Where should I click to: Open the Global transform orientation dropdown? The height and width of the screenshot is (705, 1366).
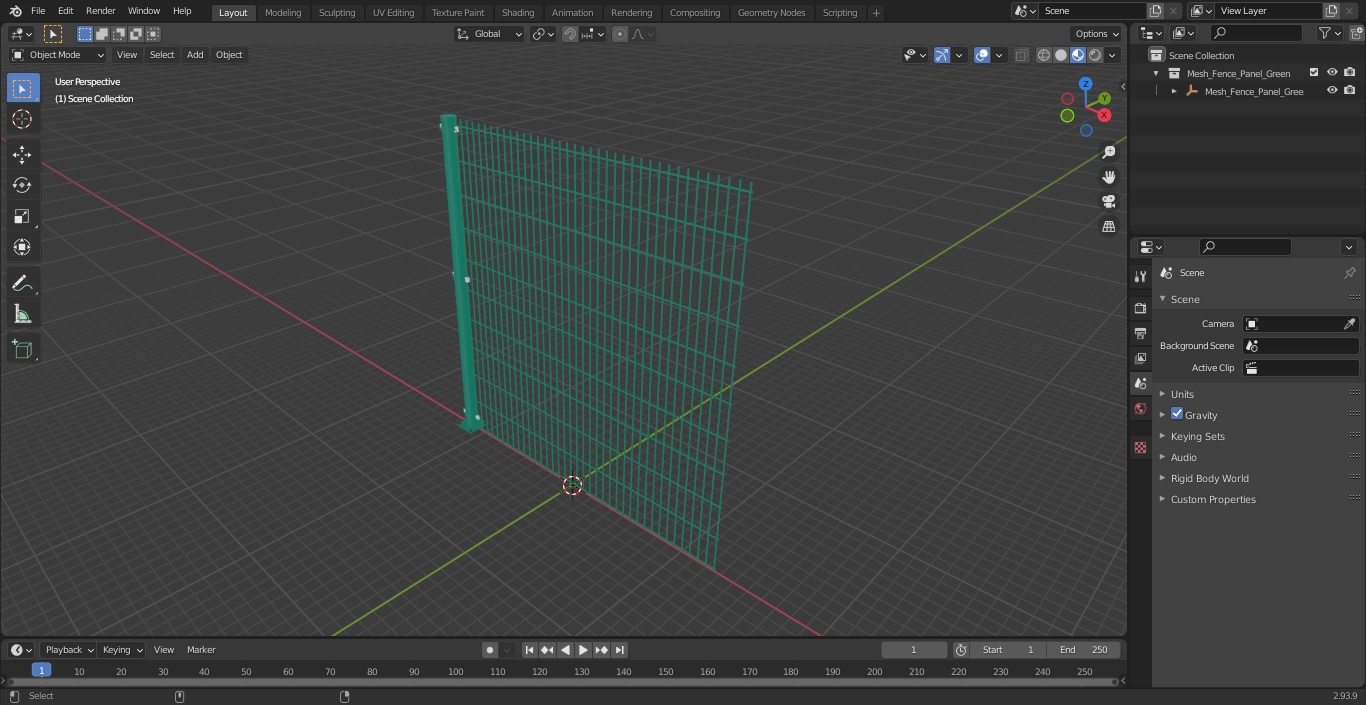click(489, 34)
